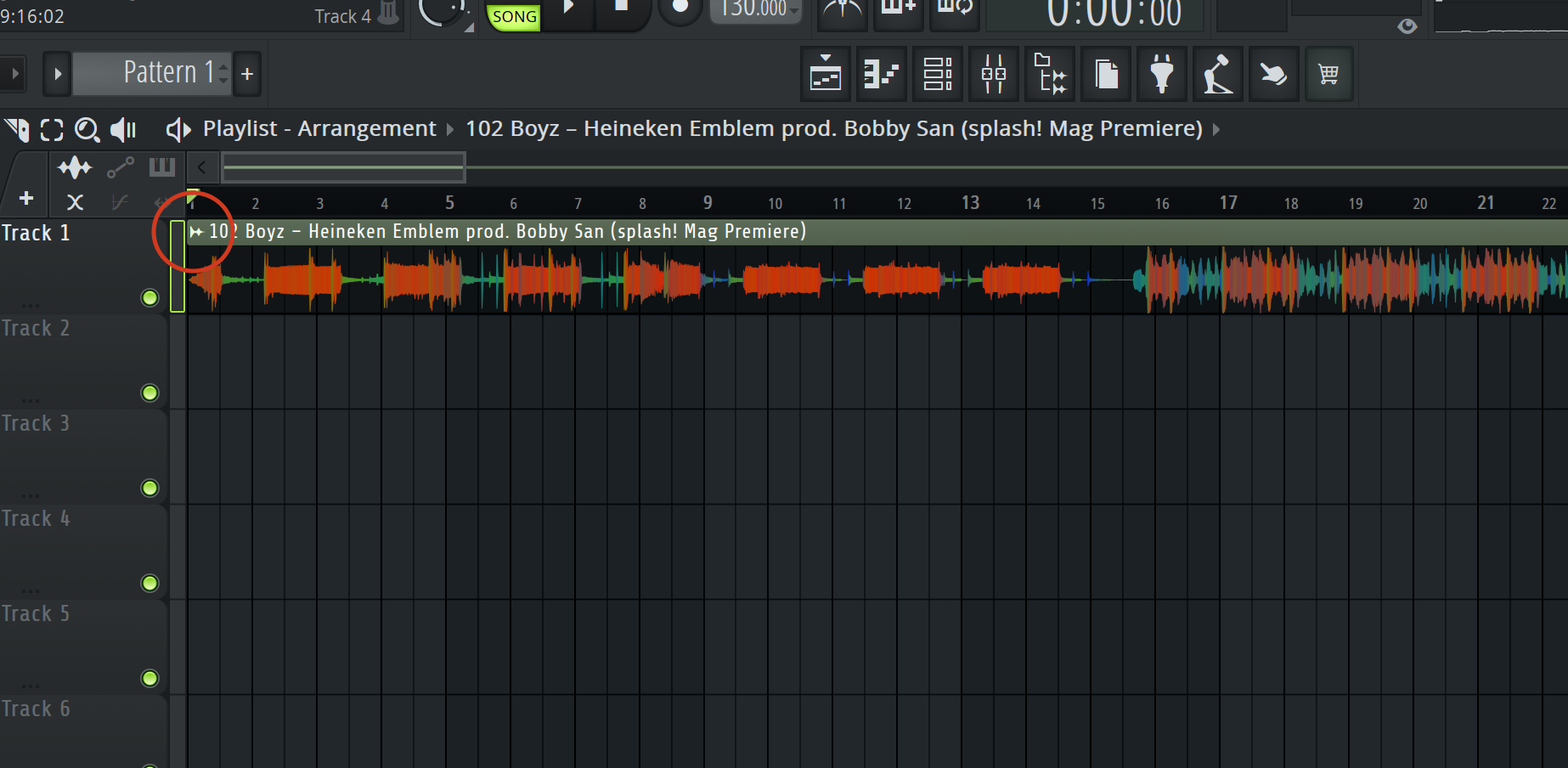
Task: Toggle the eye visibility icon in top panel
Action: pos(1407,26)
